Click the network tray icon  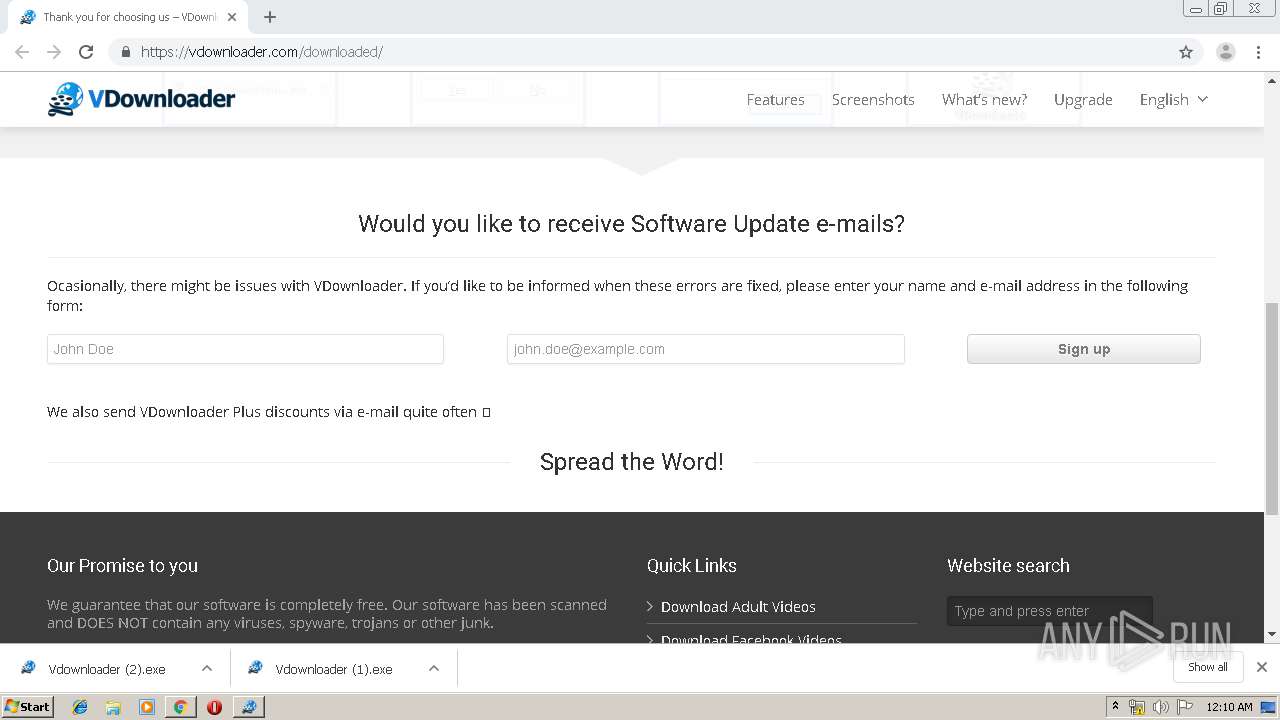pos(1137,707)
